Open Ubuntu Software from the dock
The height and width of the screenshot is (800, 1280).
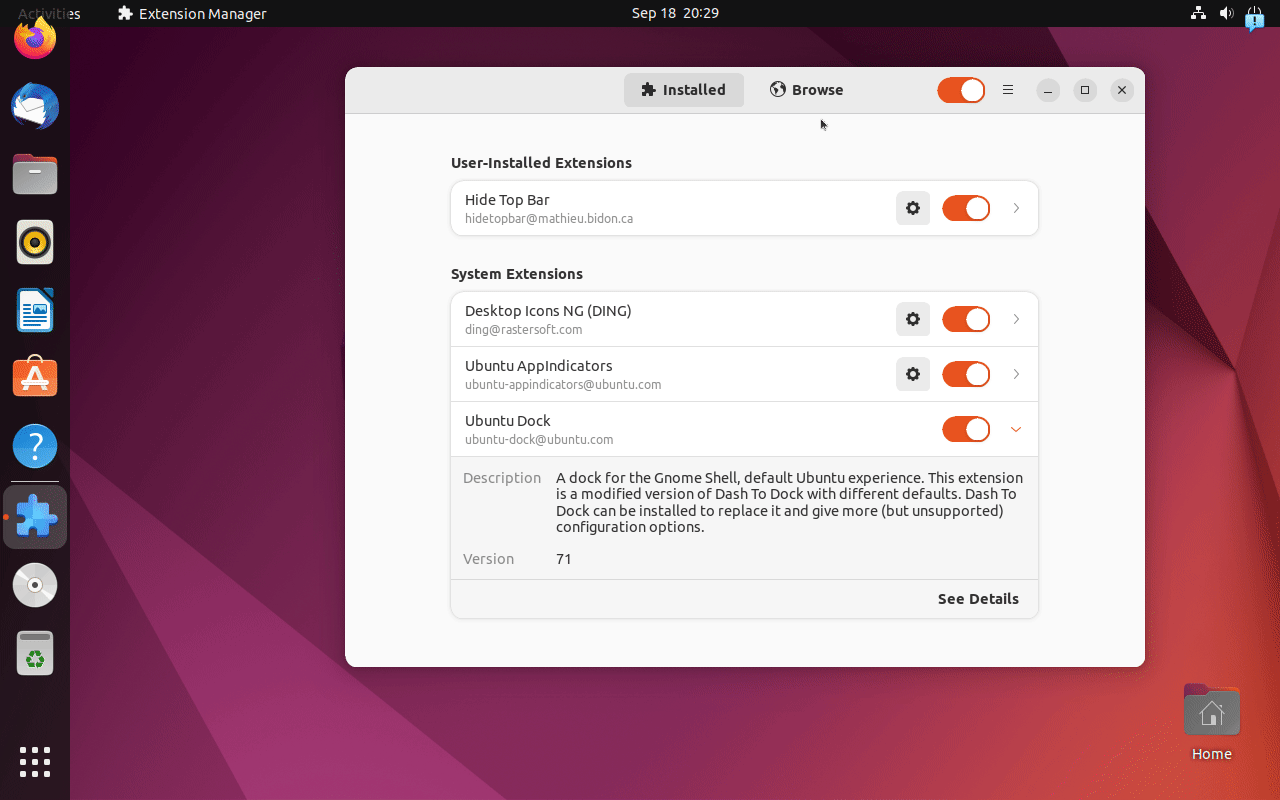coord(35,378)
